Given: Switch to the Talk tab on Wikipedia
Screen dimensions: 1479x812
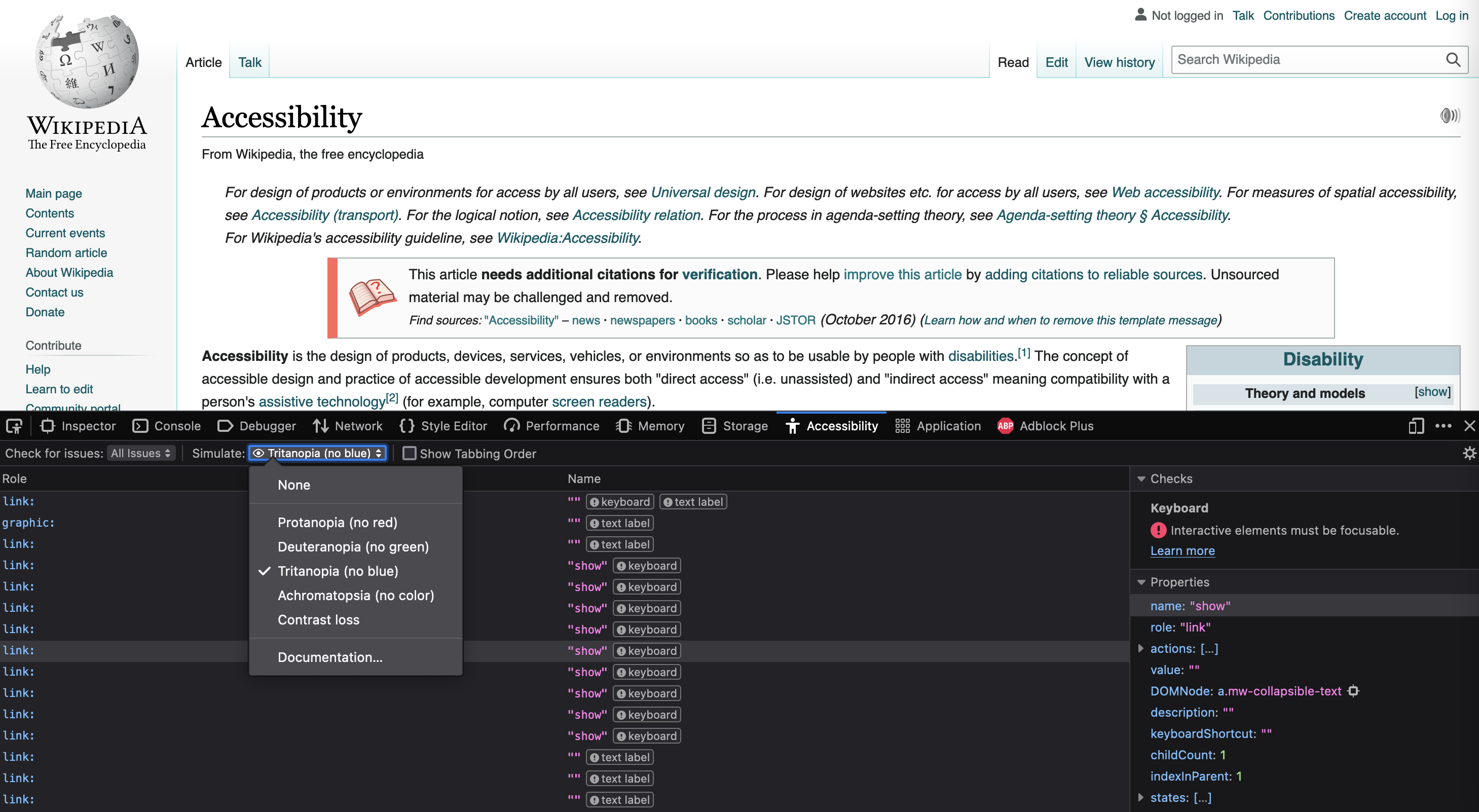Looking at the screenshot, I should pyautogui.click(x=250, y=62).
